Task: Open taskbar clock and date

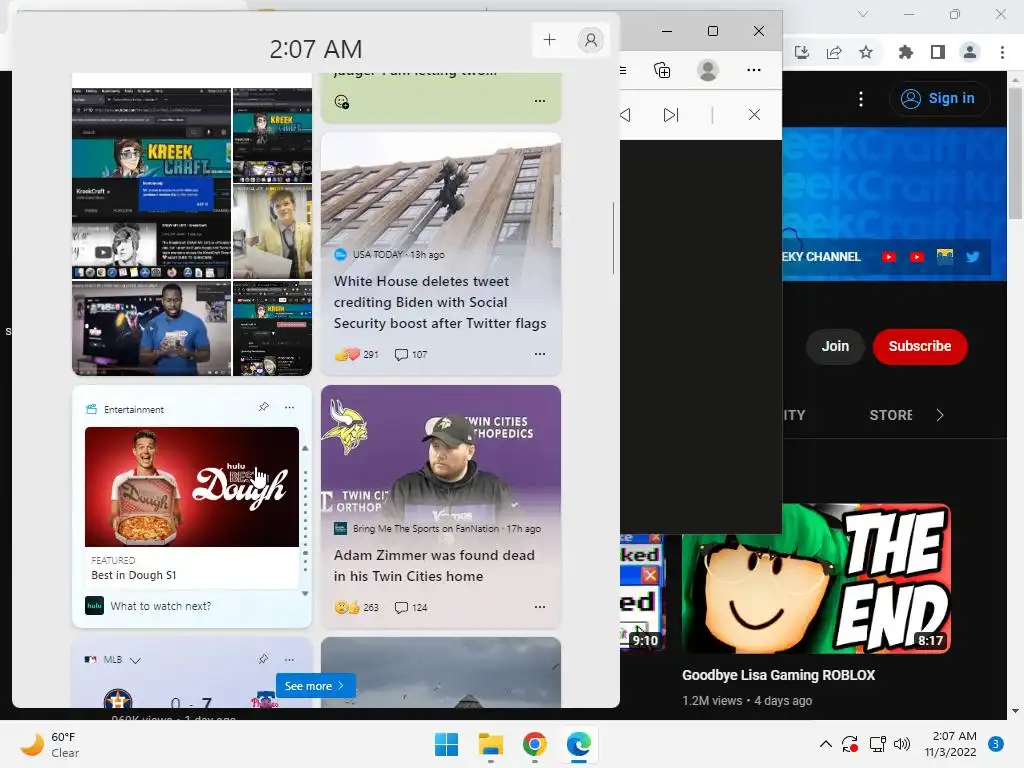Action: tap(951, 744)
